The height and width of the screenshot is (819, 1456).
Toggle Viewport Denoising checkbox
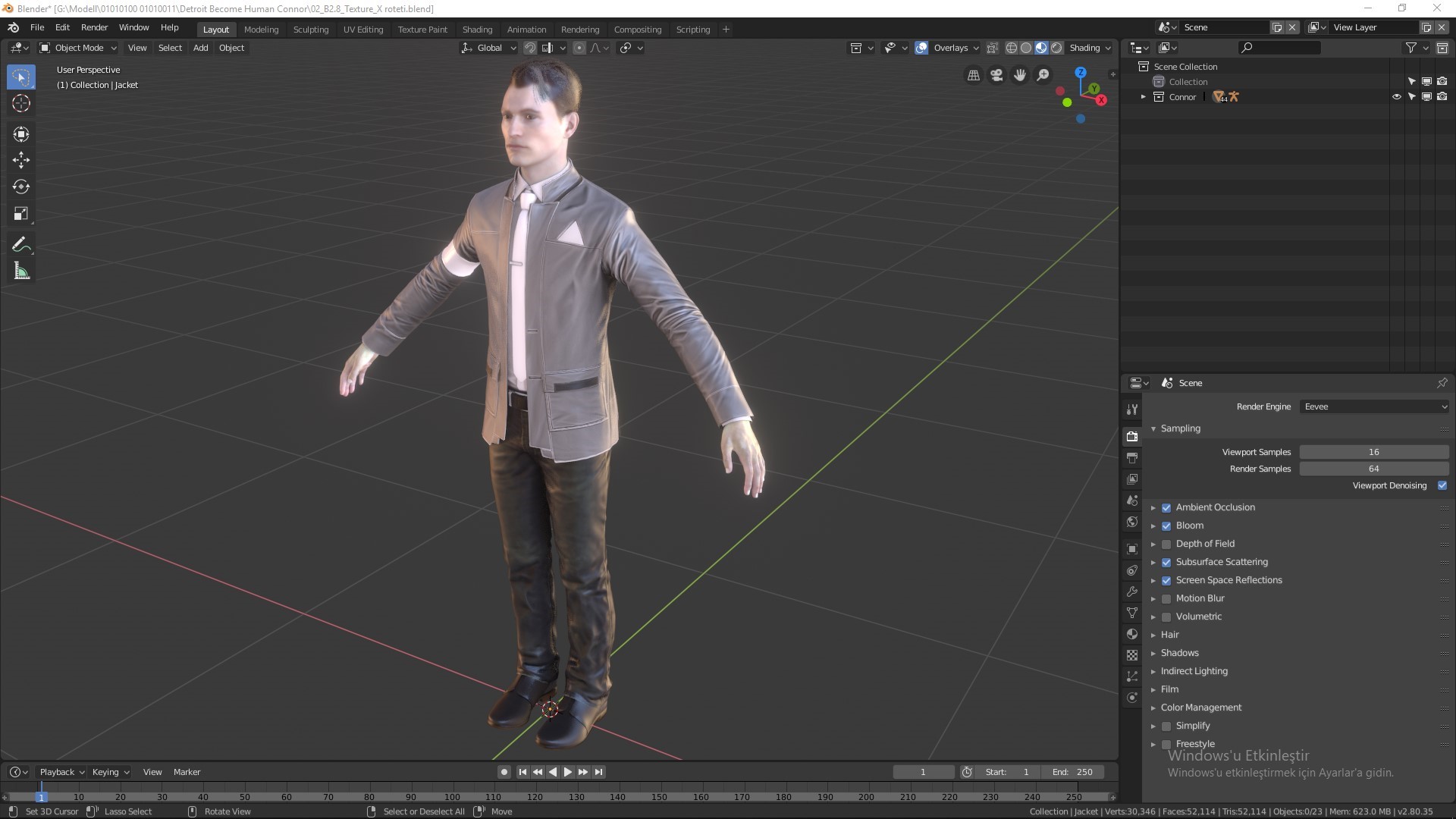tap(1442, 485)
